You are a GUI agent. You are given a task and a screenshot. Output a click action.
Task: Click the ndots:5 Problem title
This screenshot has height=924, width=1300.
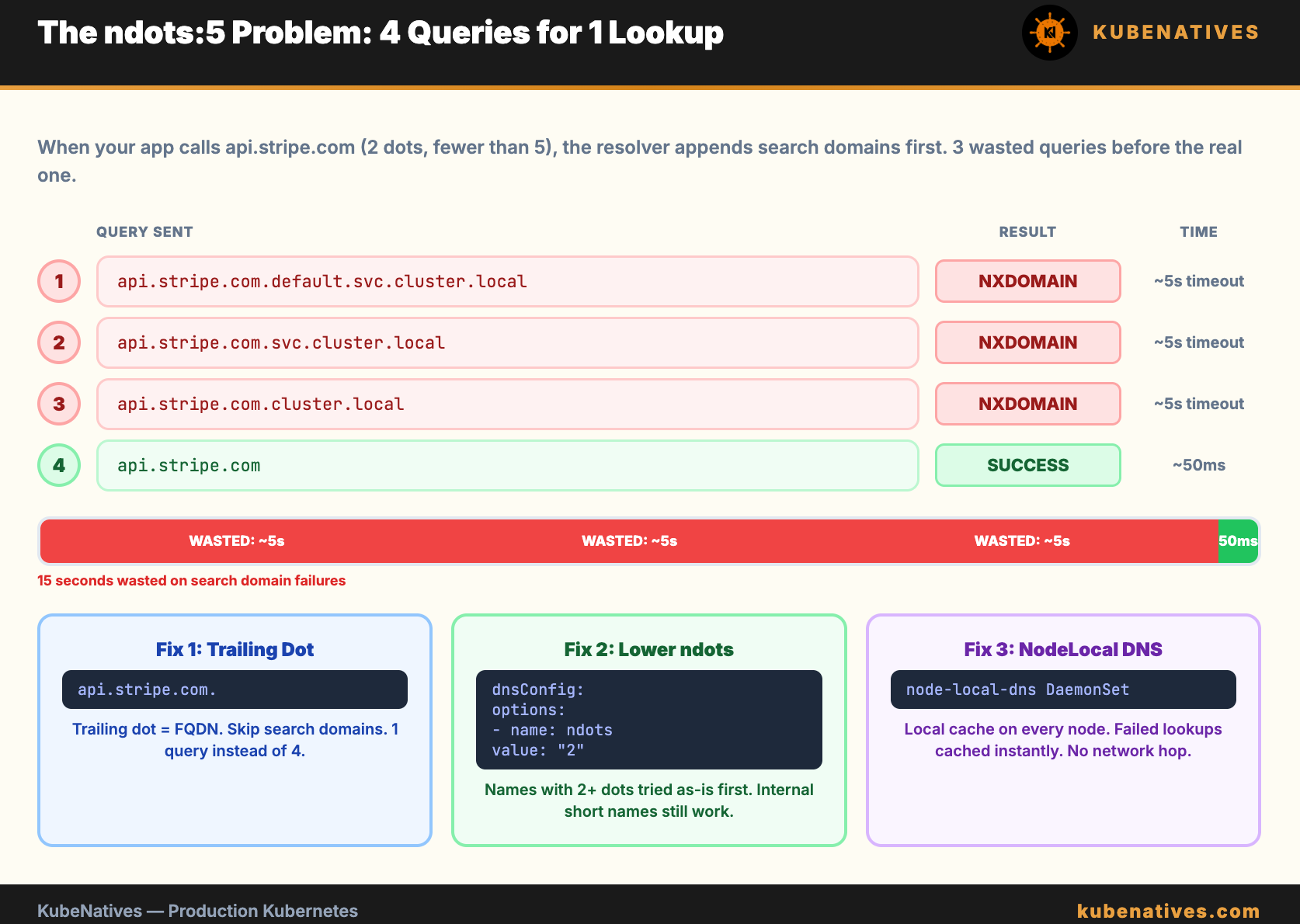click(x=381, y=33)
